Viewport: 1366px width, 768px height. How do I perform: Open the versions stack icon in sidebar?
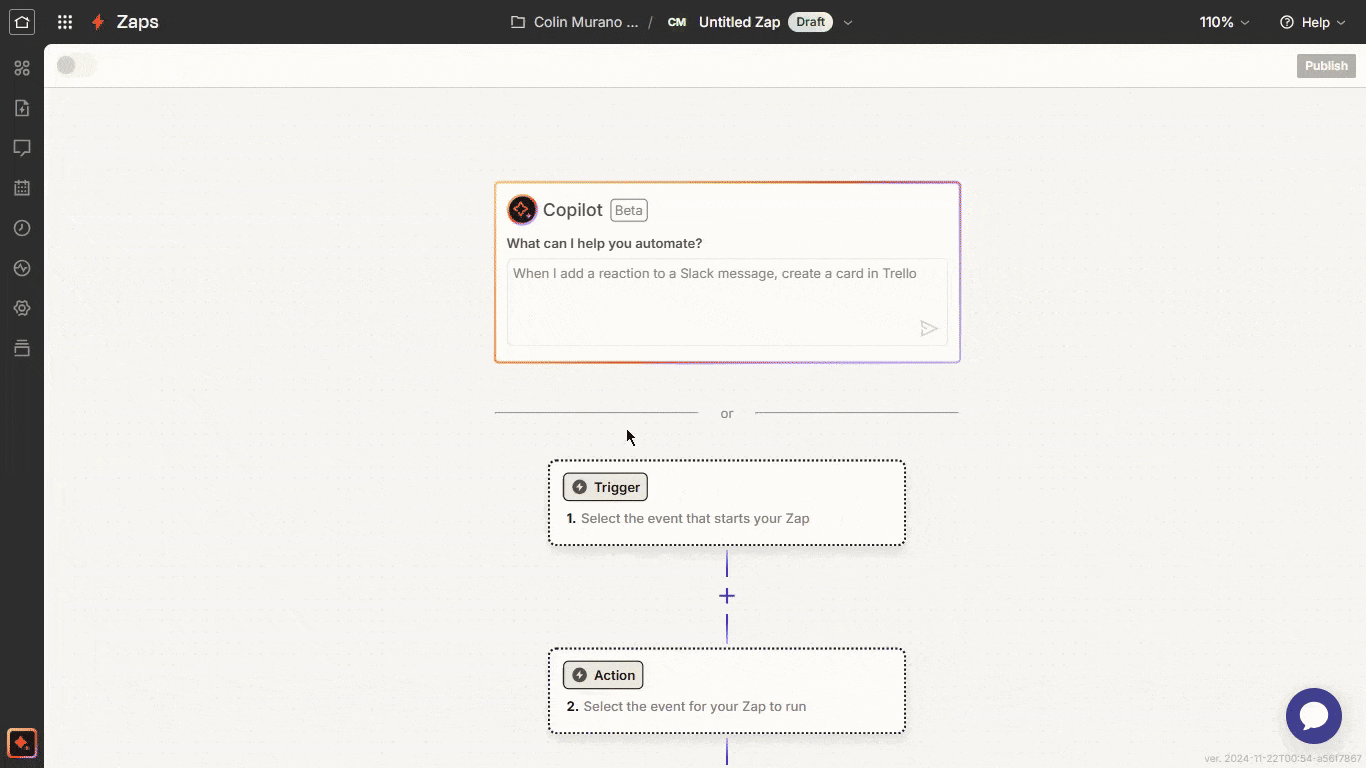[x=22, y=348]
